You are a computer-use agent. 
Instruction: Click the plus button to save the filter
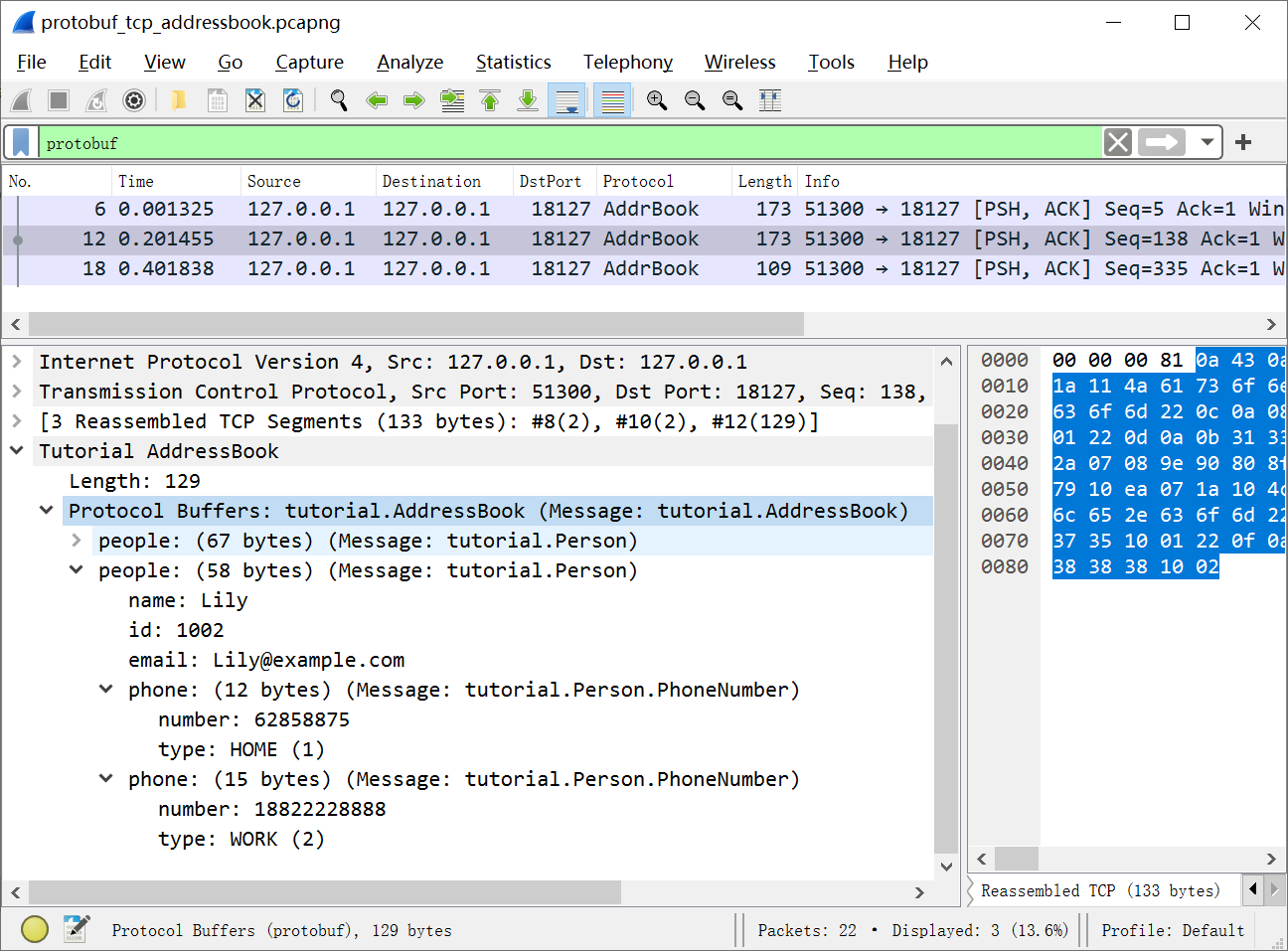[1243, 141]
